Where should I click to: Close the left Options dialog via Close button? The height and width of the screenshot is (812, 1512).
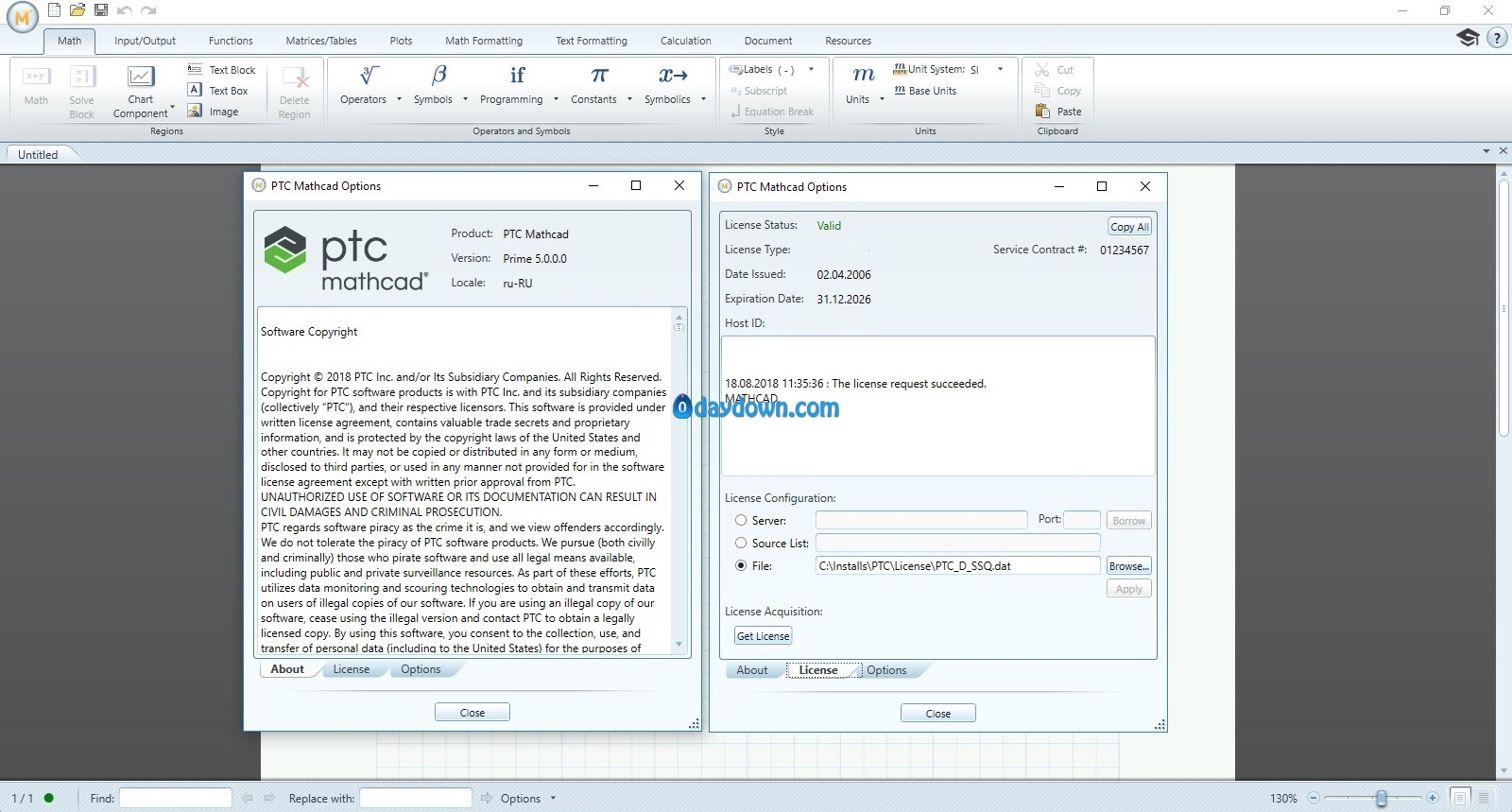coord(472,713)
